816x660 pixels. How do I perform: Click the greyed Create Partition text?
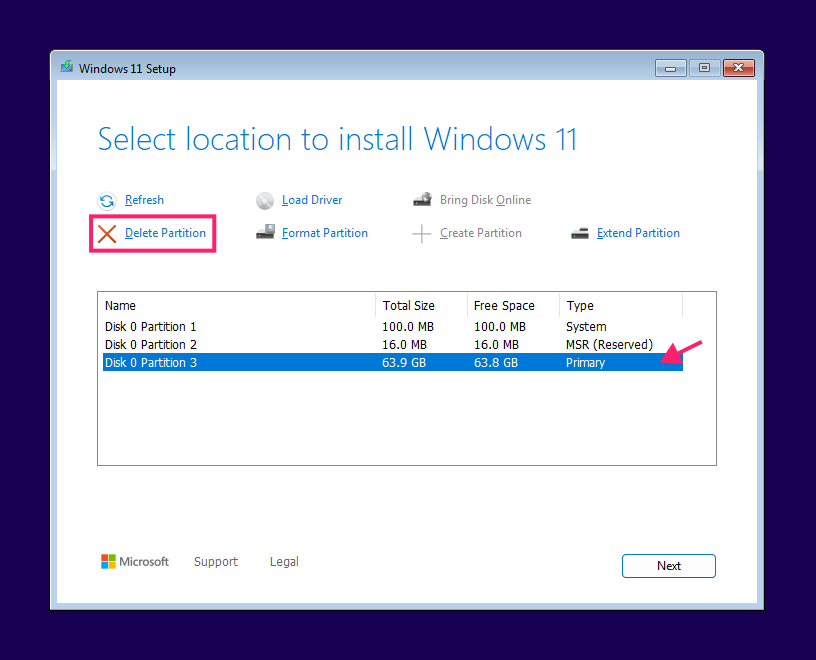coord(481,233)
